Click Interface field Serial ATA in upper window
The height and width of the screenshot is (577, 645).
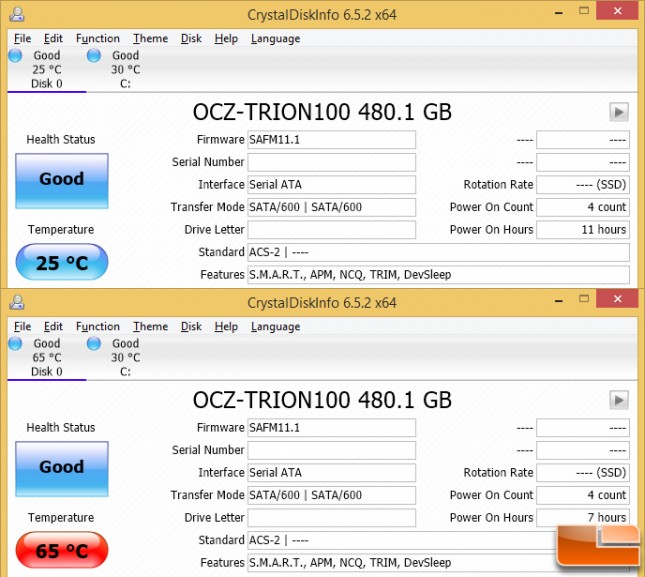[332, 185]
